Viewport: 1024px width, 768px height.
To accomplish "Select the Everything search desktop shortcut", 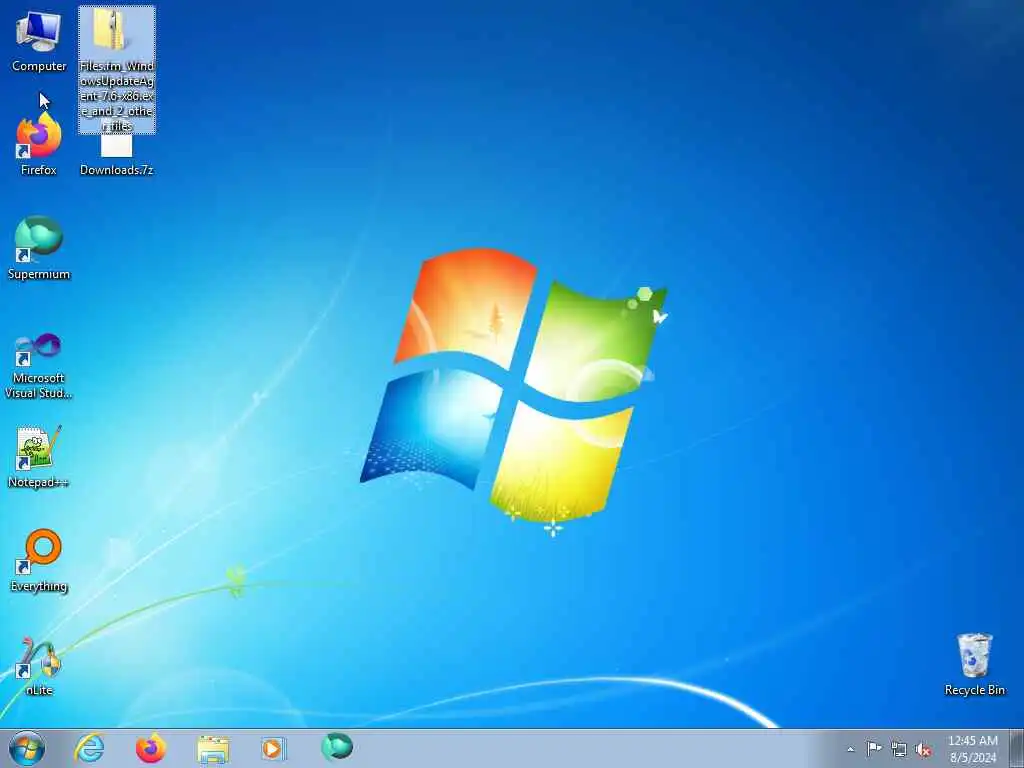I will coord(39,560).
